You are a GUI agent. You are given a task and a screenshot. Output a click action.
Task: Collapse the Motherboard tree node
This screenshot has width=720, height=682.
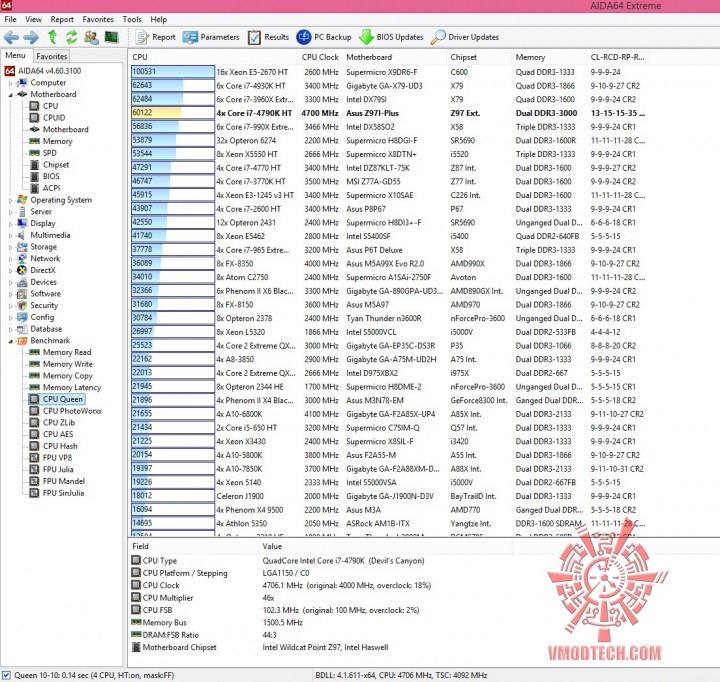coord(11,95)
